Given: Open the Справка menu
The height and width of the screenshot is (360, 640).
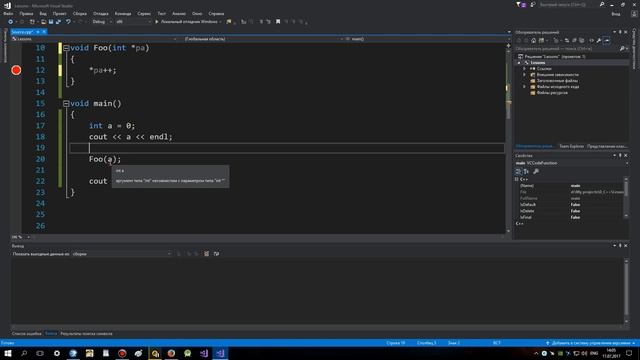Looking at the screenshot, I should [216, 13].
